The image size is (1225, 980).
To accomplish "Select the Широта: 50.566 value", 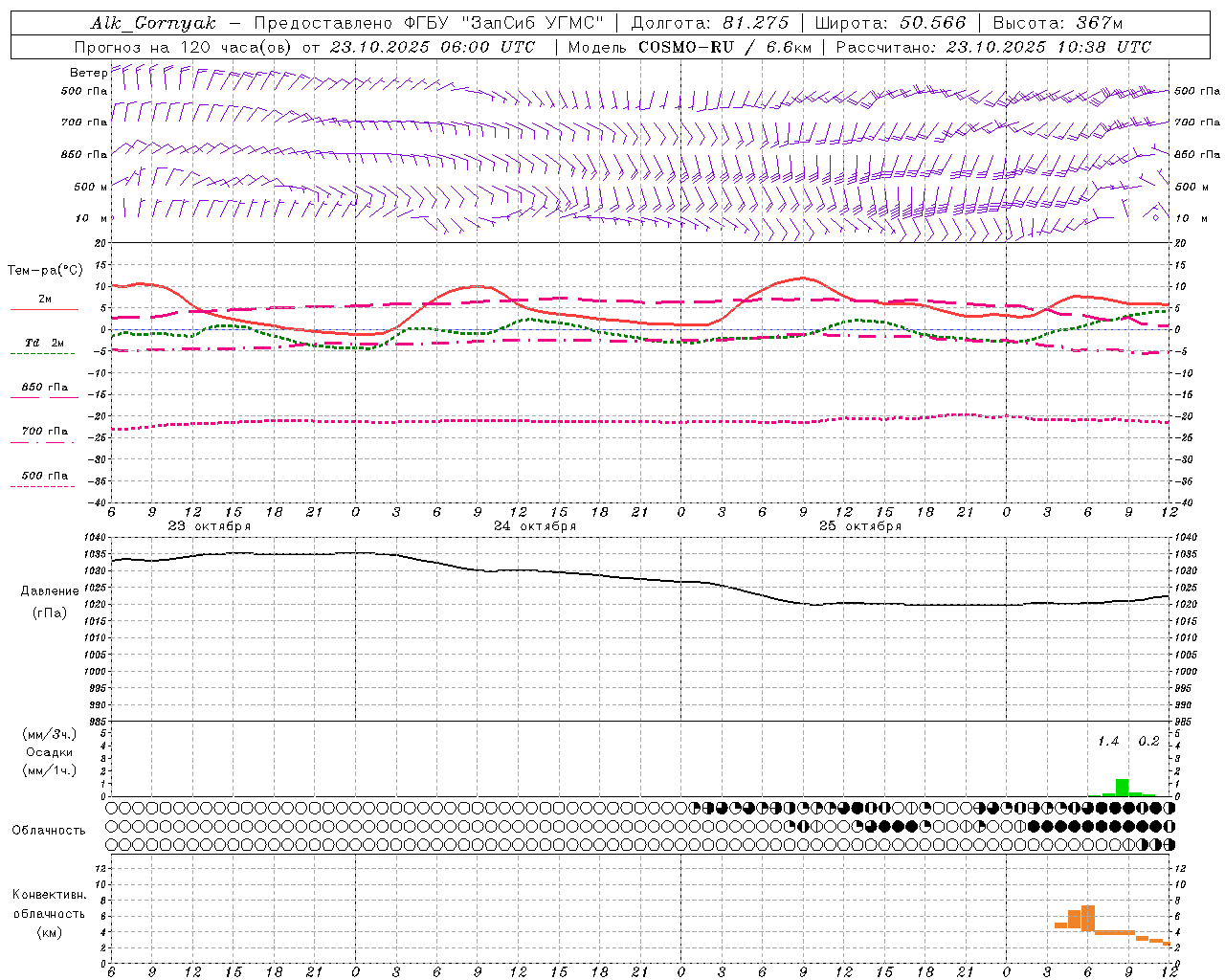I will coord(890,23).
